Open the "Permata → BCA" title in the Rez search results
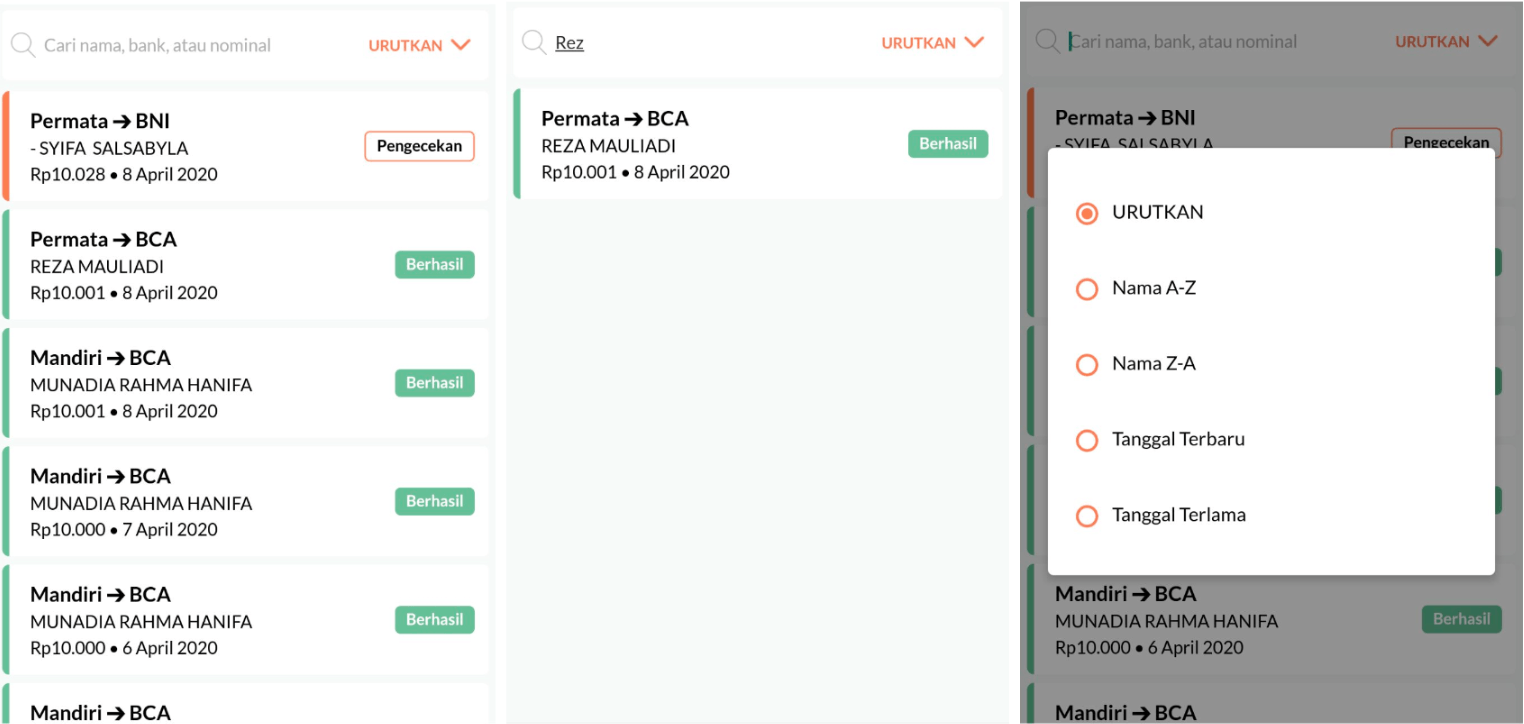Viewport: 1524px width, 724px height. 615,119
